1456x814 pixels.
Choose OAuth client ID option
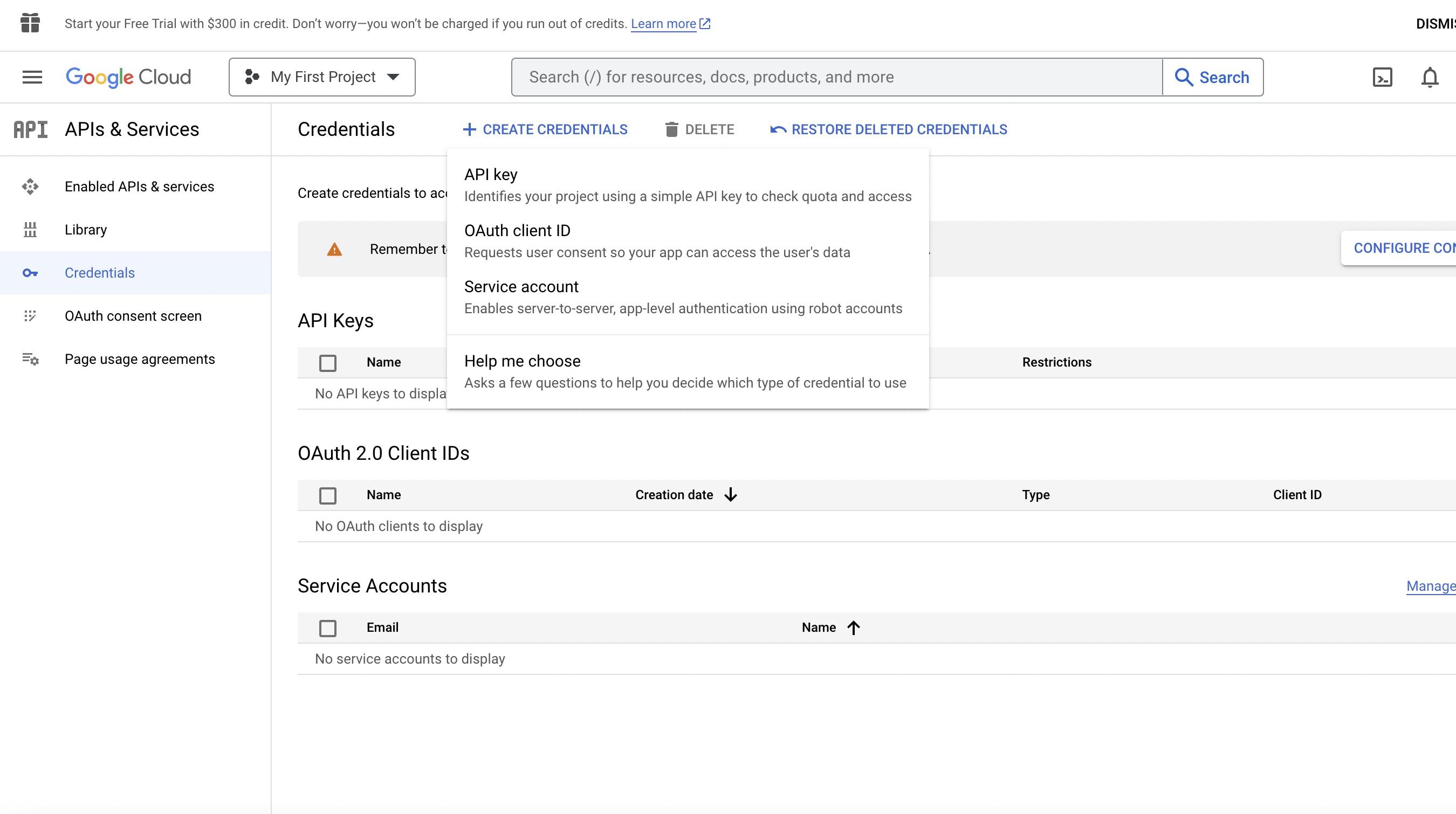tap(688, 241)
